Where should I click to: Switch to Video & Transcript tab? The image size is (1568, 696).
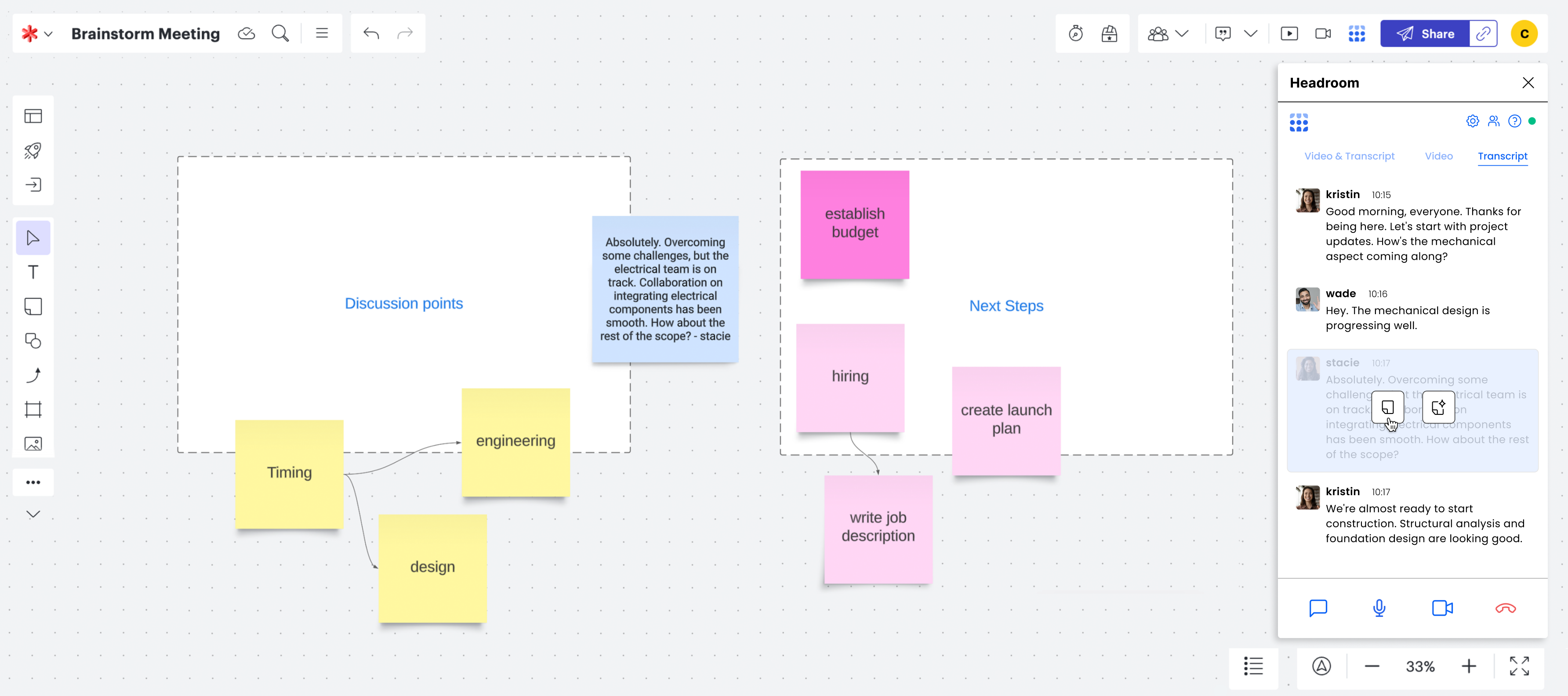point(1349,156)
